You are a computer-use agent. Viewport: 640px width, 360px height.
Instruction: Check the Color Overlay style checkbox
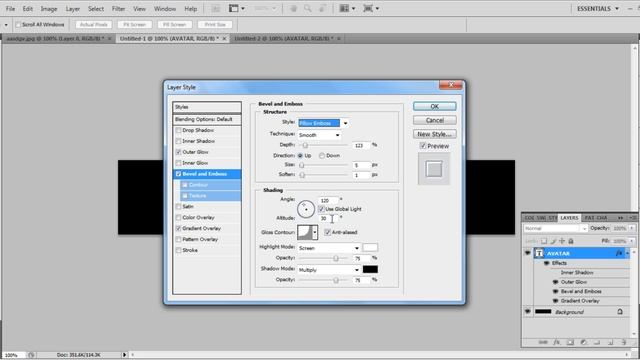coord(178,218)
